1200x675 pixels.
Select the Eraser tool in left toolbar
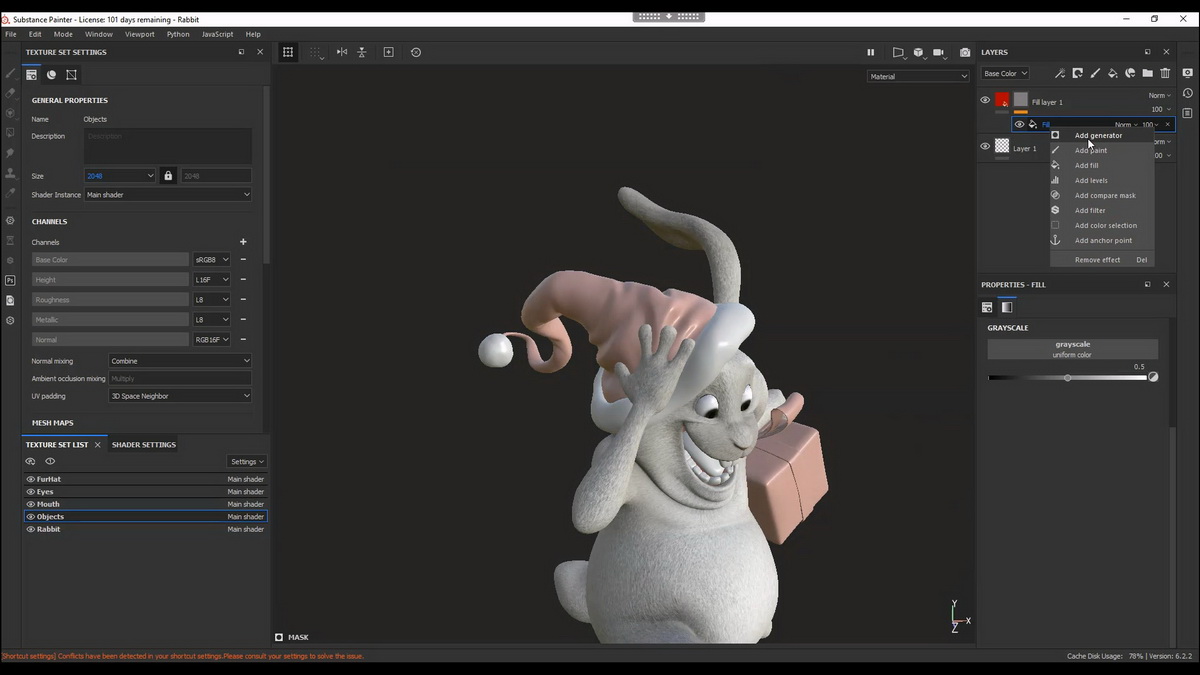pos(10,93)
